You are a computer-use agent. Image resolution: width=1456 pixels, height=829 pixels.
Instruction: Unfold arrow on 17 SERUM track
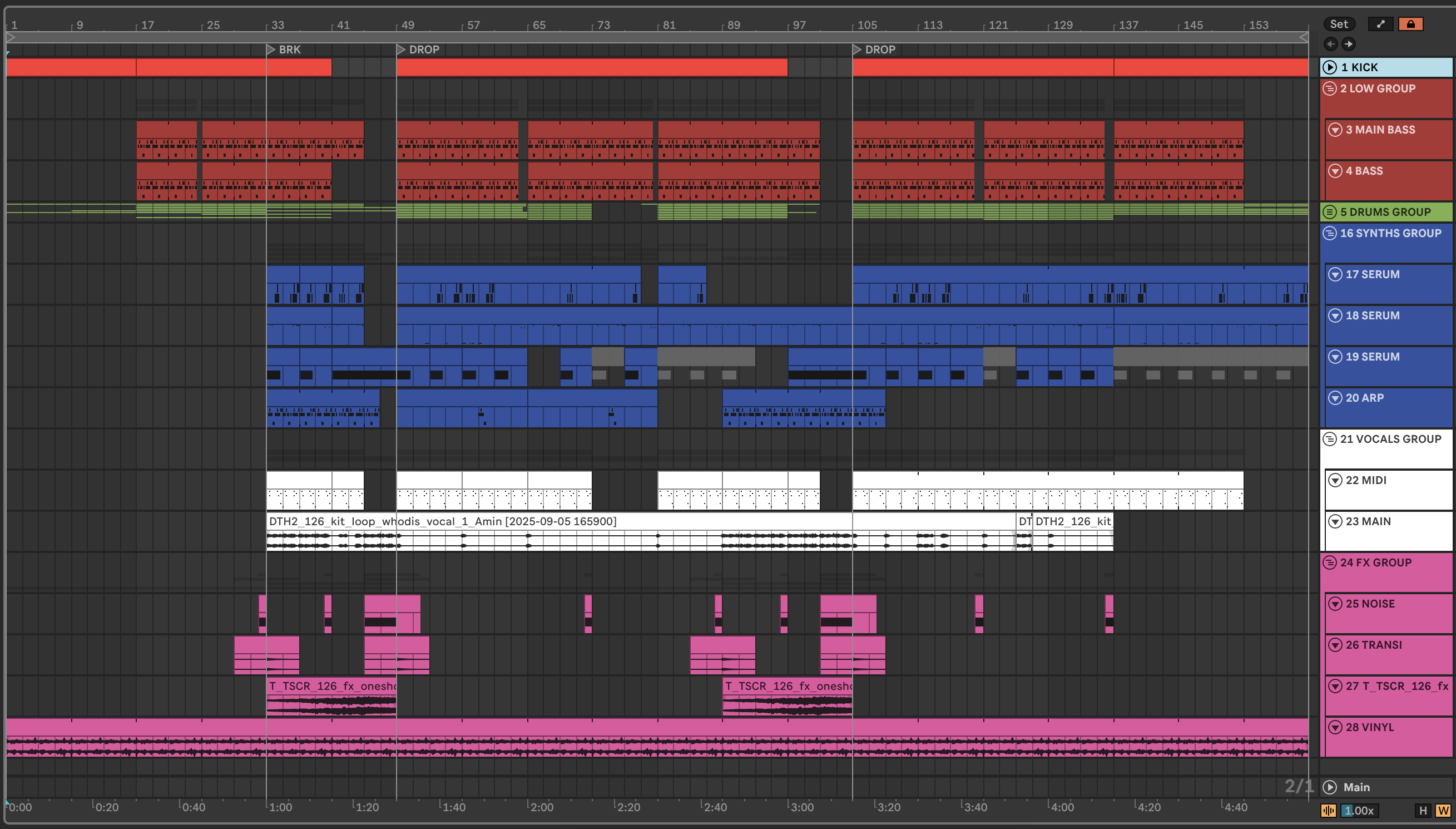pos(1335,274)
